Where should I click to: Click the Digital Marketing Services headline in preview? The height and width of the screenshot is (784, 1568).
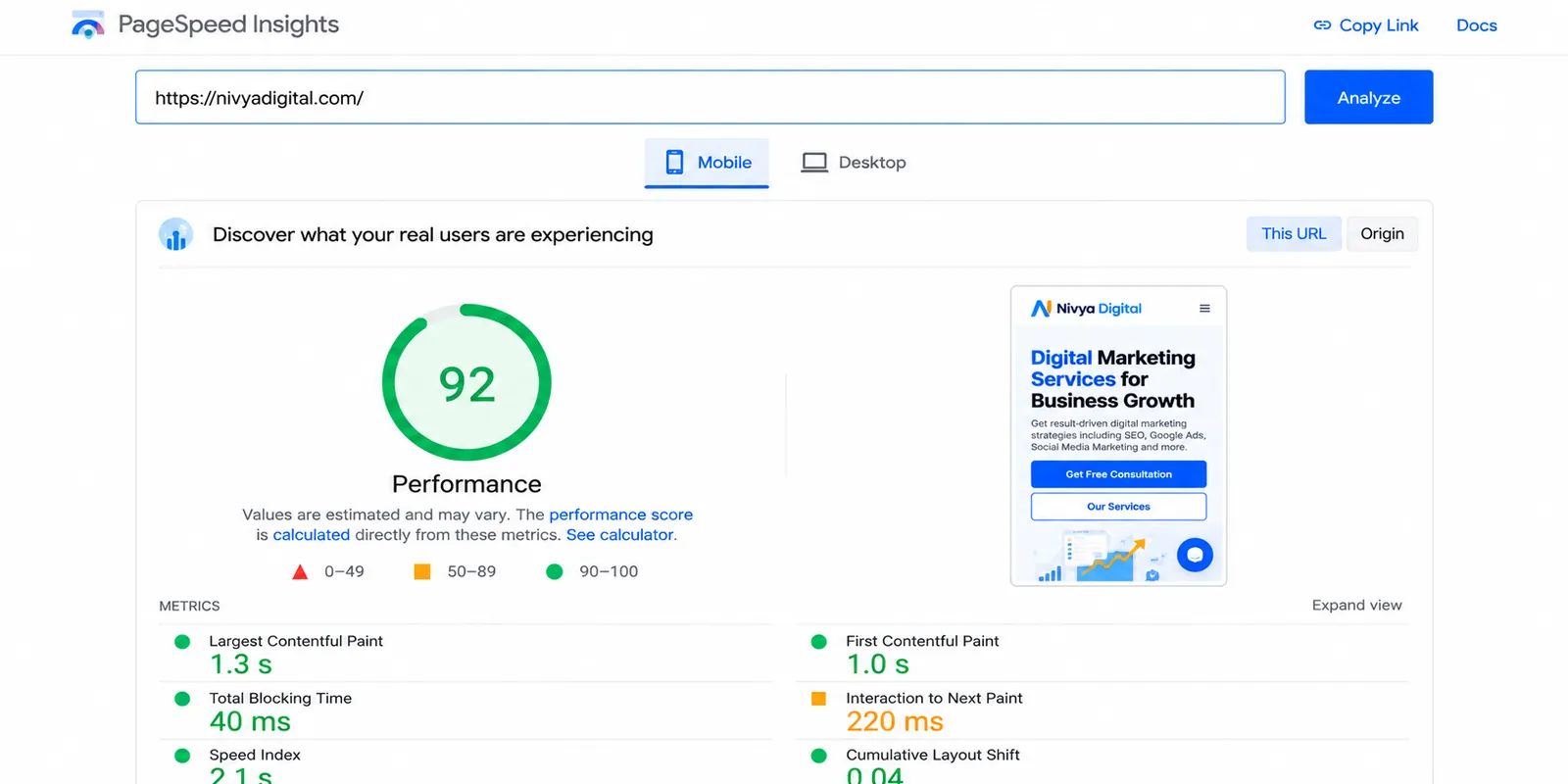point(1113,379)
